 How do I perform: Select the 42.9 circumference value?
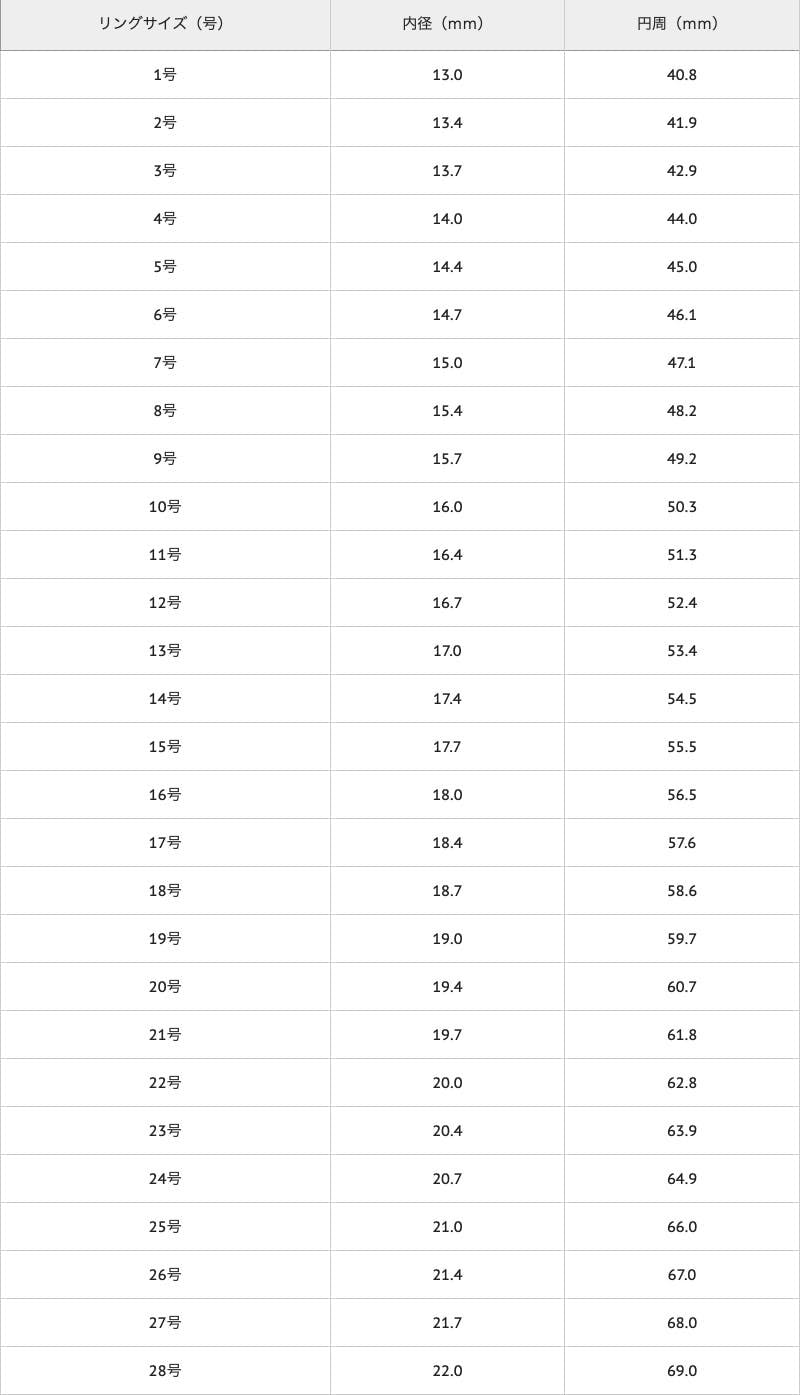tap(681, 171)
